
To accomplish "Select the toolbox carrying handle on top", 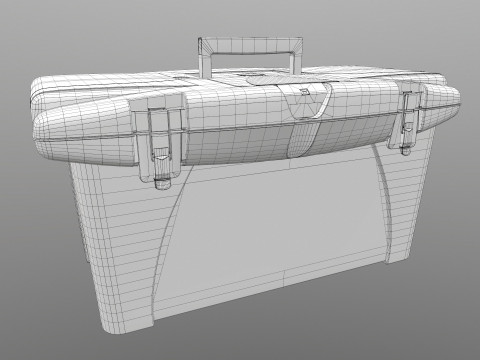I will (250, 56).
